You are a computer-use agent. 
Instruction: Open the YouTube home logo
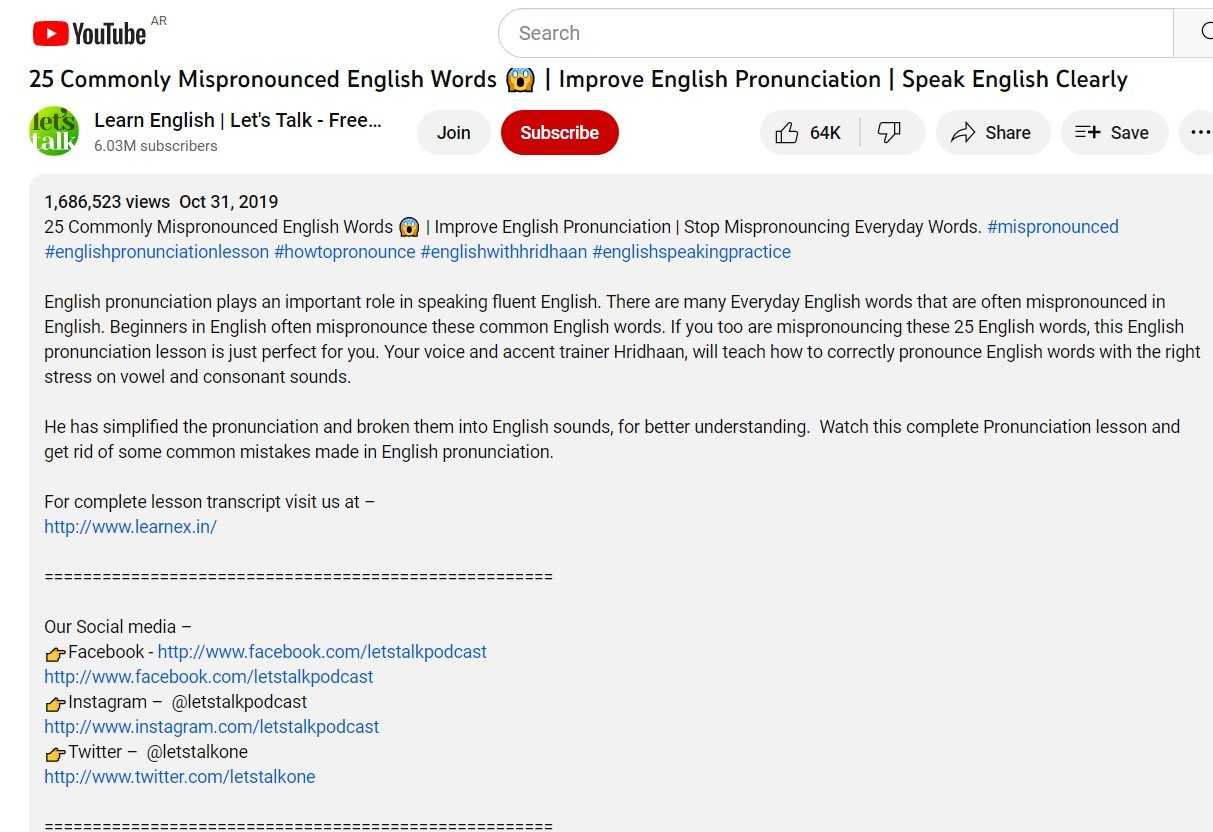click(x=90, y=34)
